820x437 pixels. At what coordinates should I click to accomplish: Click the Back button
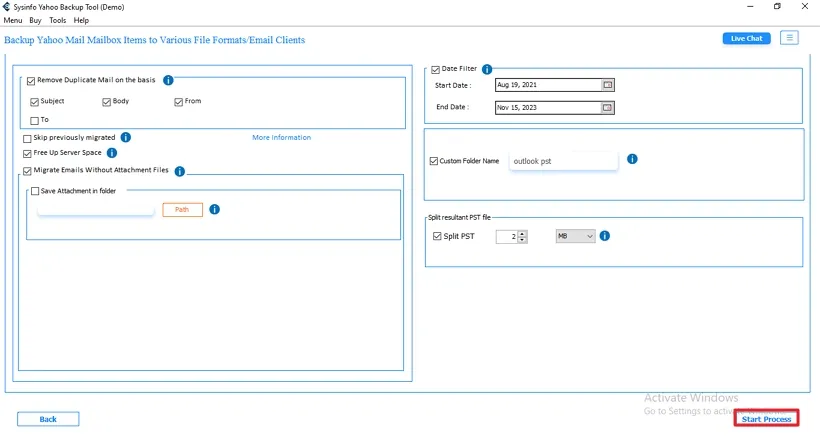[x=48, y=419]
